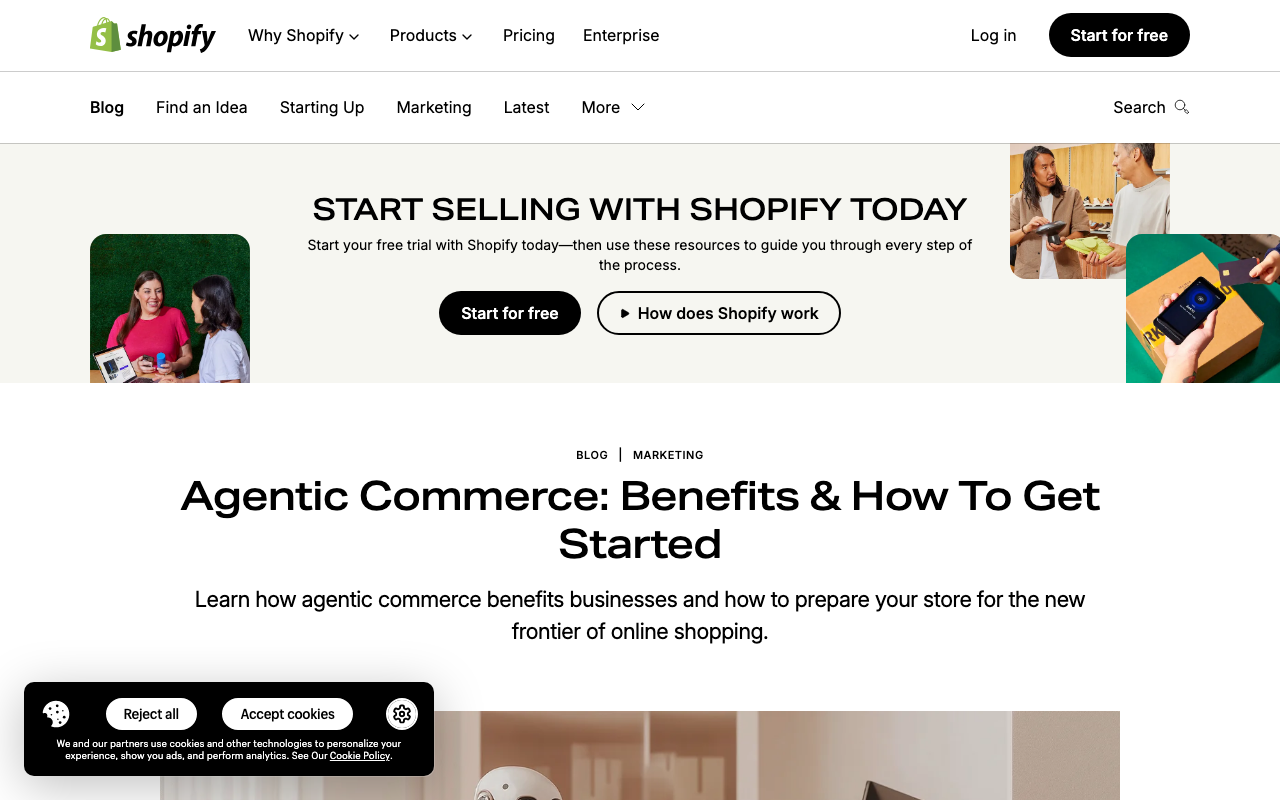The width and height of the screenshot is (1280, 800).
Task: Navigate to Enterprise
Action: tap(620, 35)
